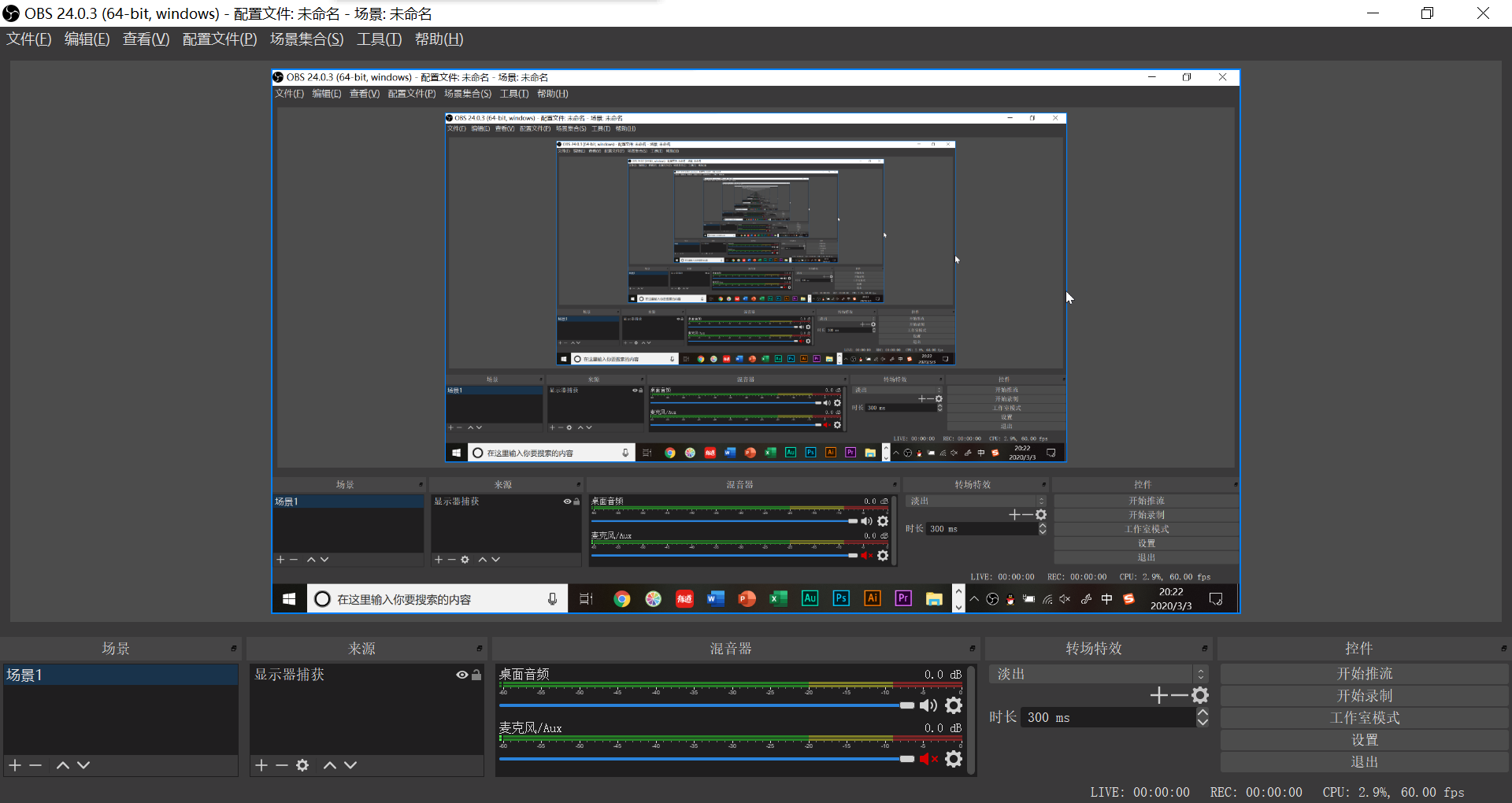This screenshot has height=803, width=1512.
Task: Open the 配置文件(P) menu
Action: point(220,39)
